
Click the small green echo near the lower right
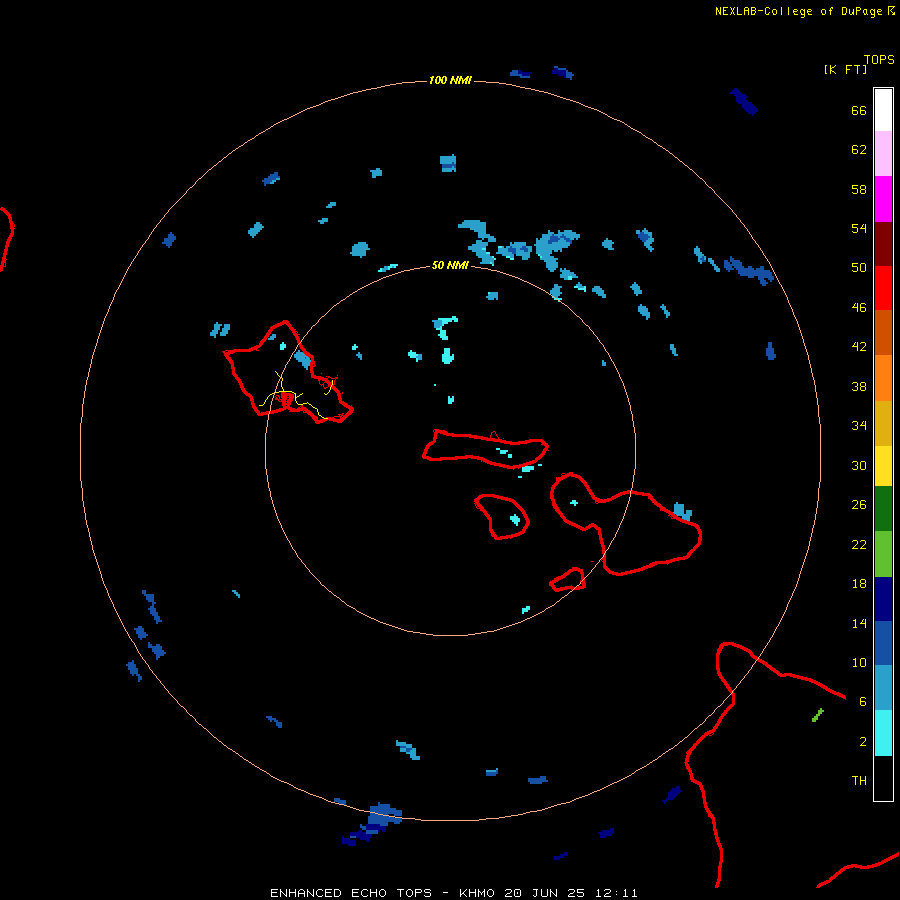pos(818,715)
